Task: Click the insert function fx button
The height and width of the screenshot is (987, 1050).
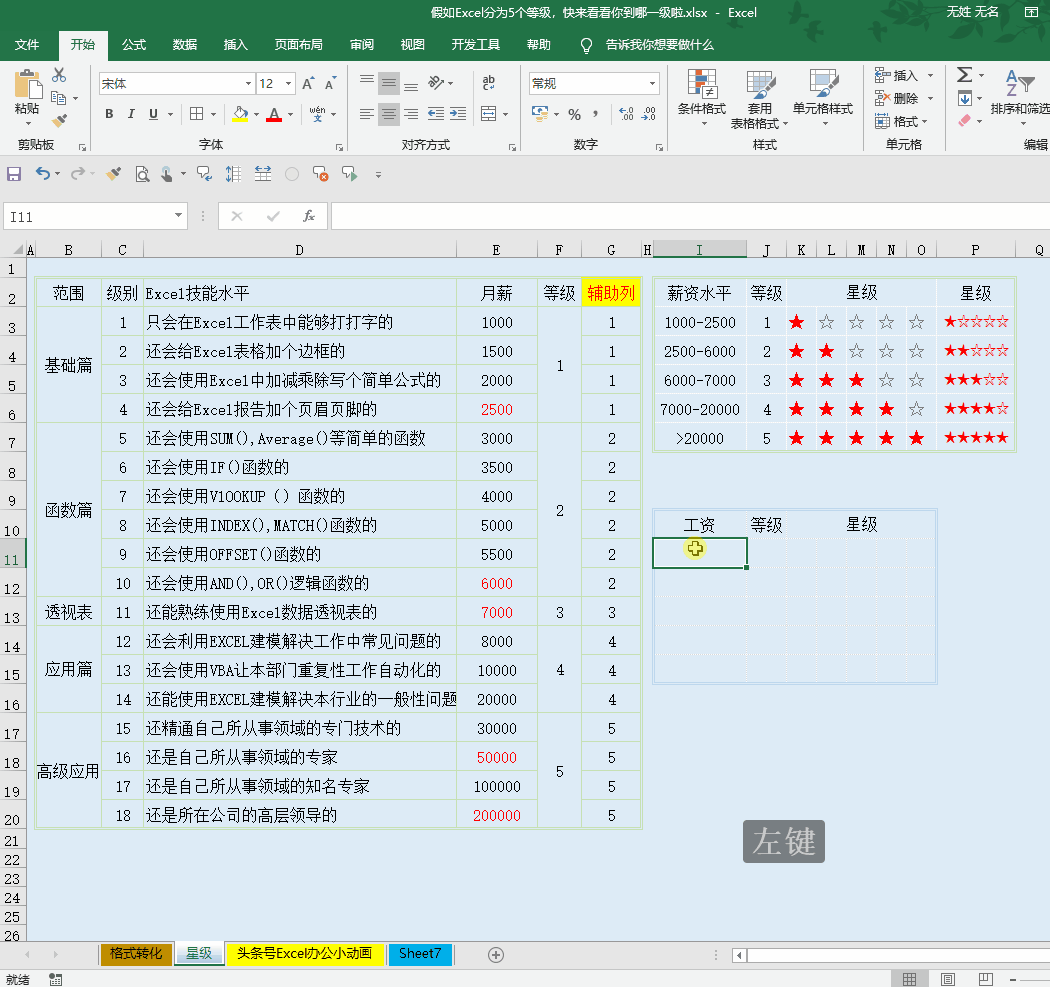Action: tap(309, 216)
